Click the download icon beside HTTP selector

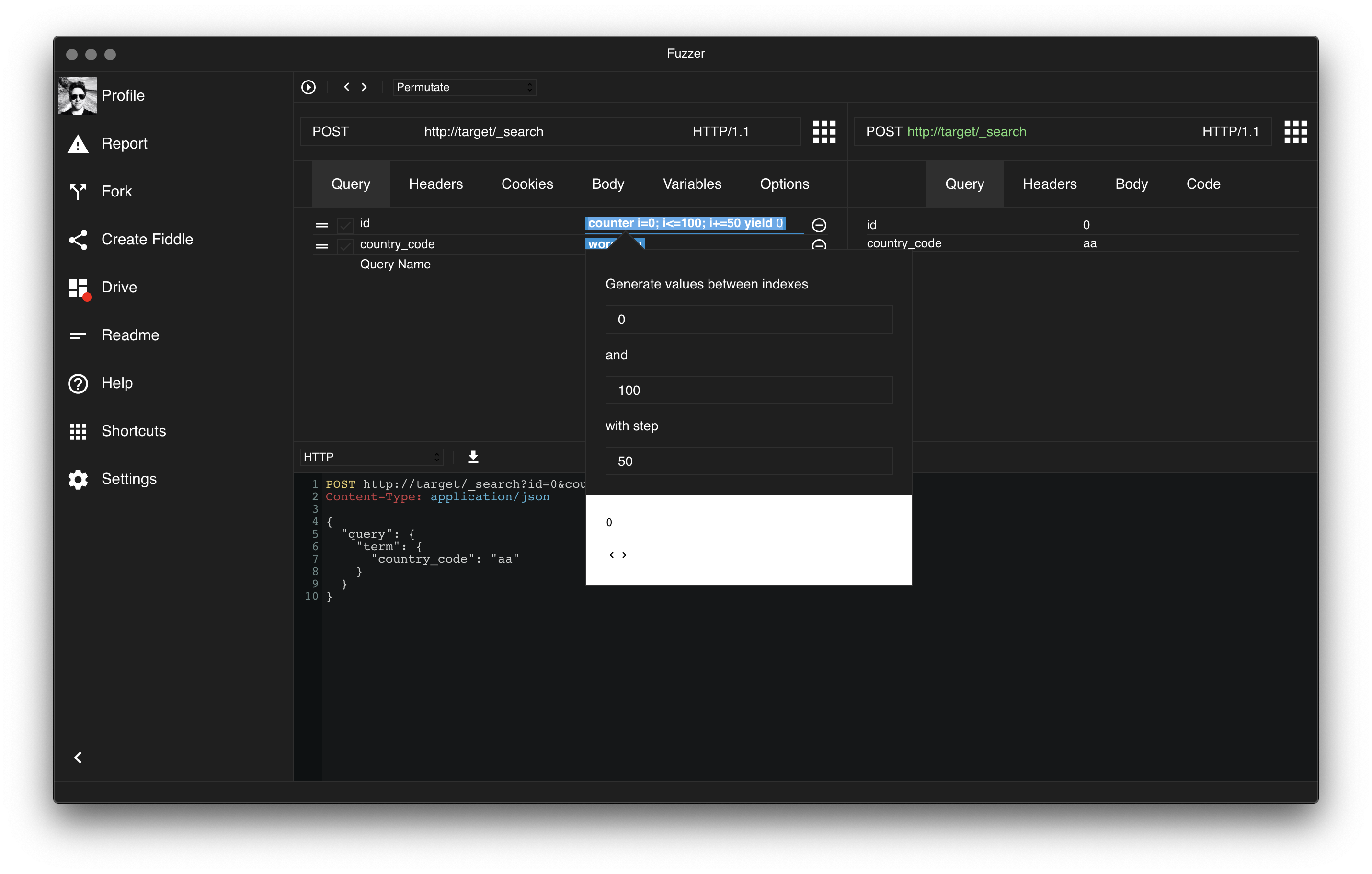tap(473, 456)
